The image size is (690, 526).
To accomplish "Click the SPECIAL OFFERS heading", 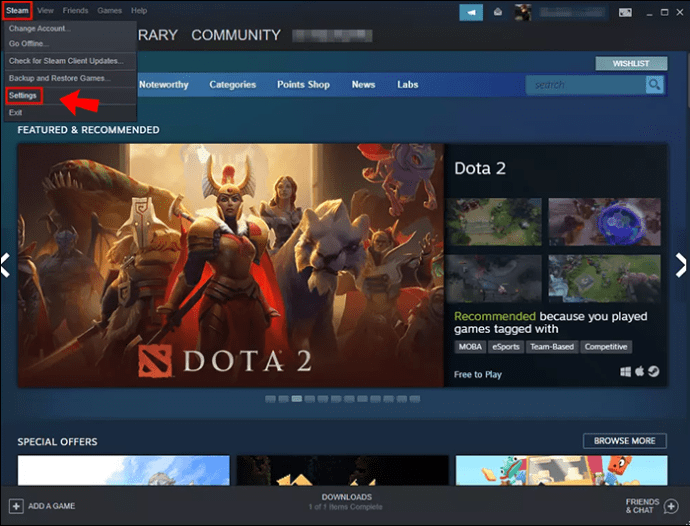I will coord(57,442).
